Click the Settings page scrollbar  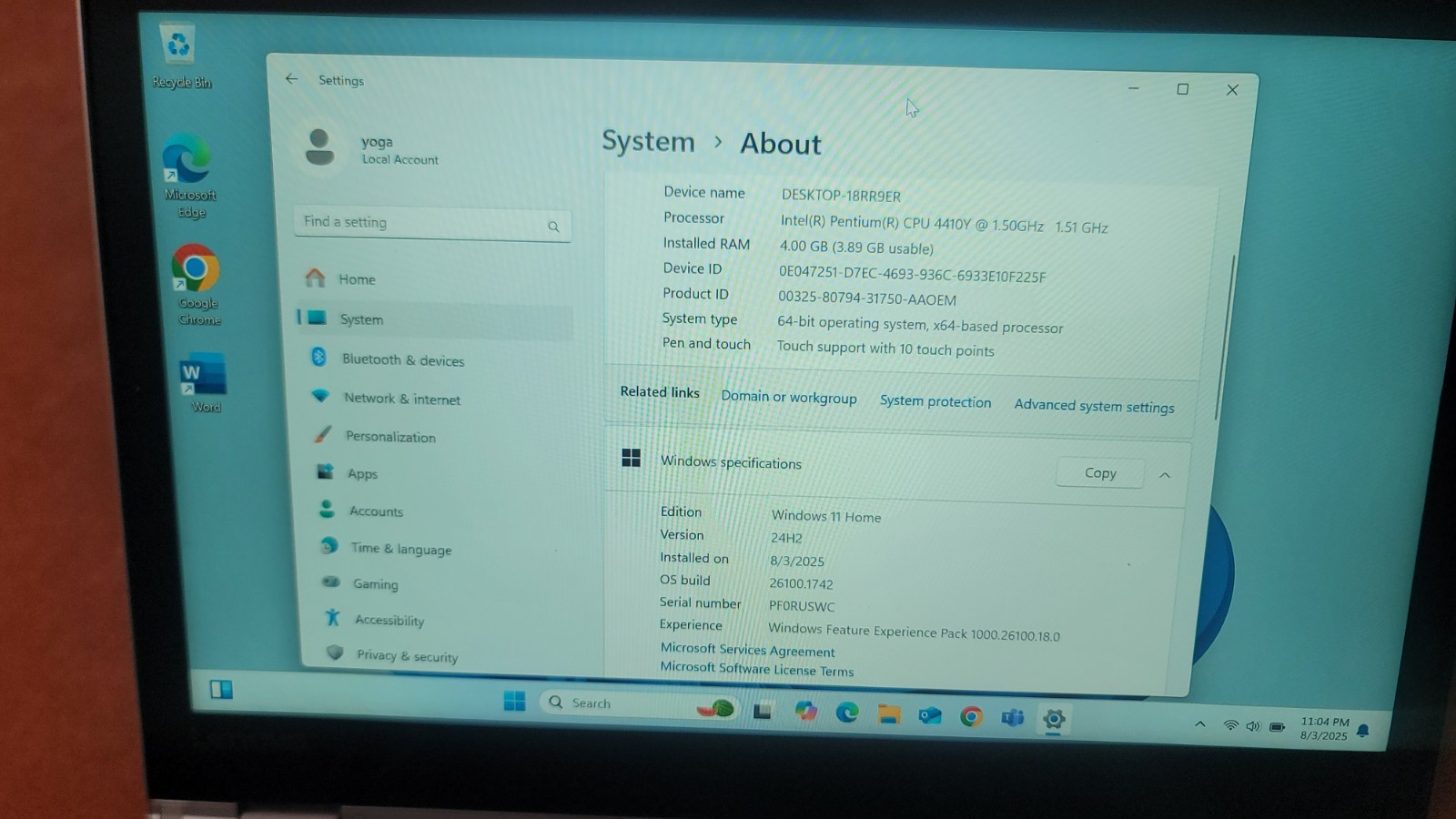point(1225,337)
